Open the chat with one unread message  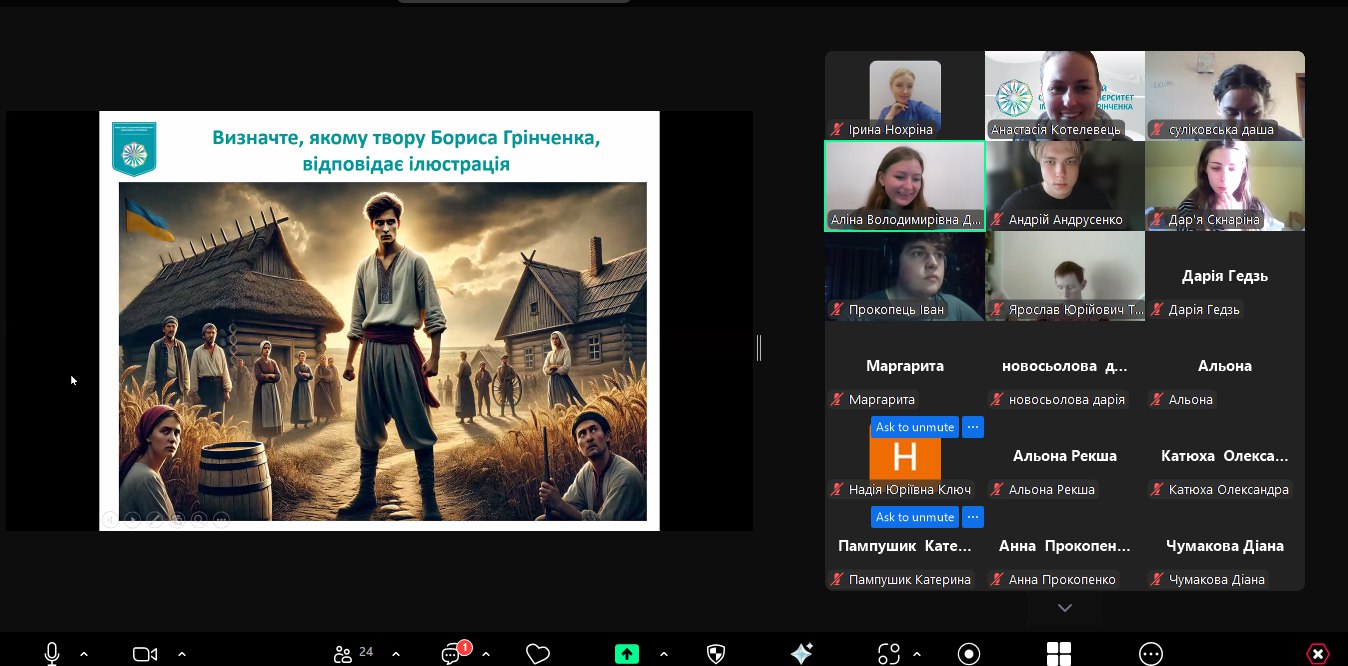453,654
